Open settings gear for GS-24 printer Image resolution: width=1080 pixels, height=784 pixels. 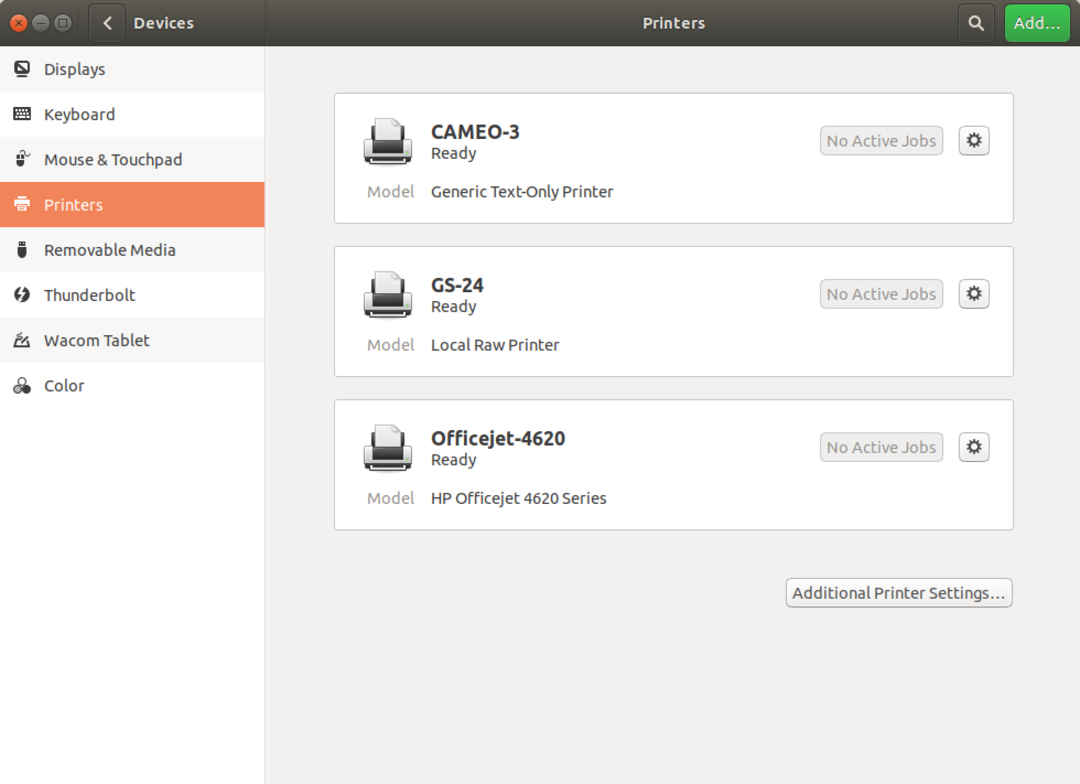click(x=974, y=294)
